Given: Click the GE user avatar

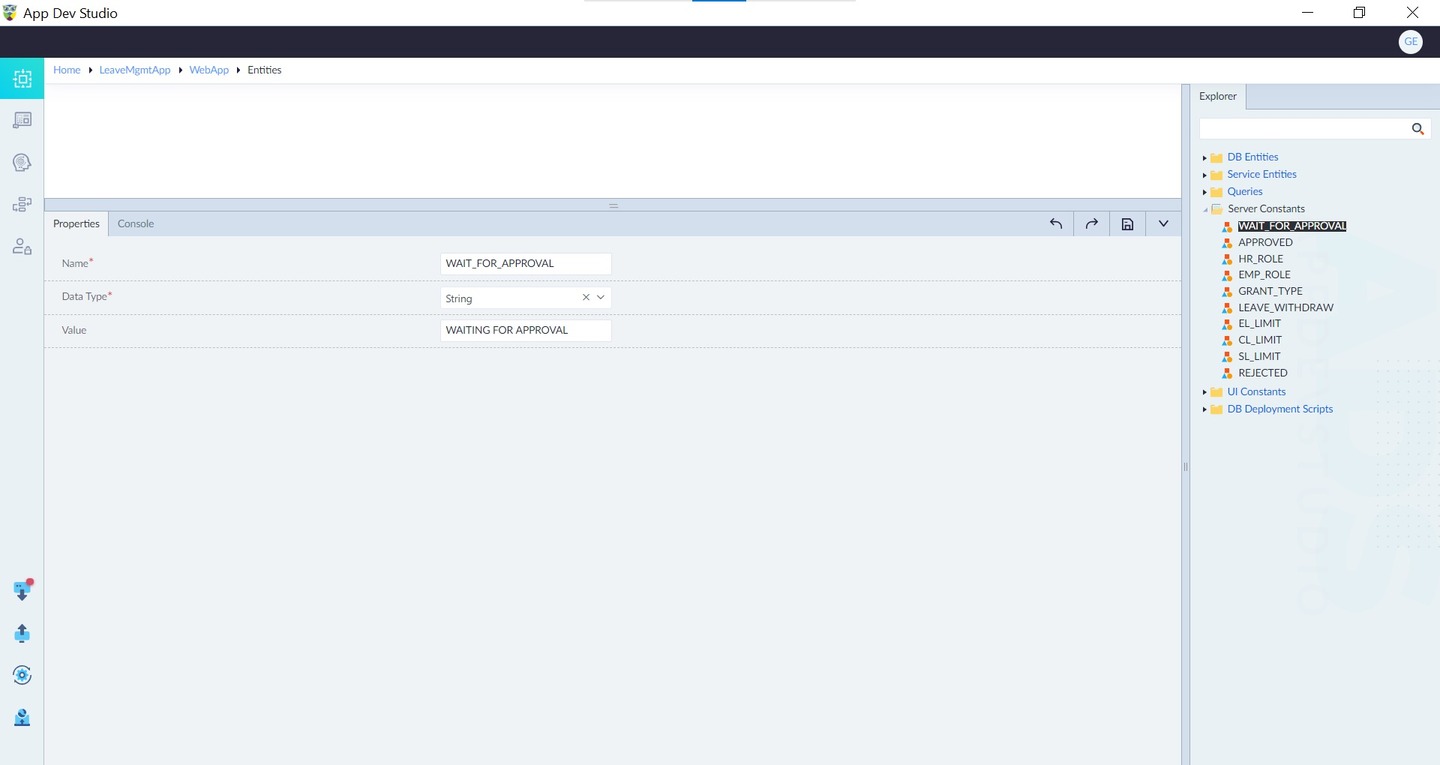Looking at the screenshot, I should [x=1410, y=42].
